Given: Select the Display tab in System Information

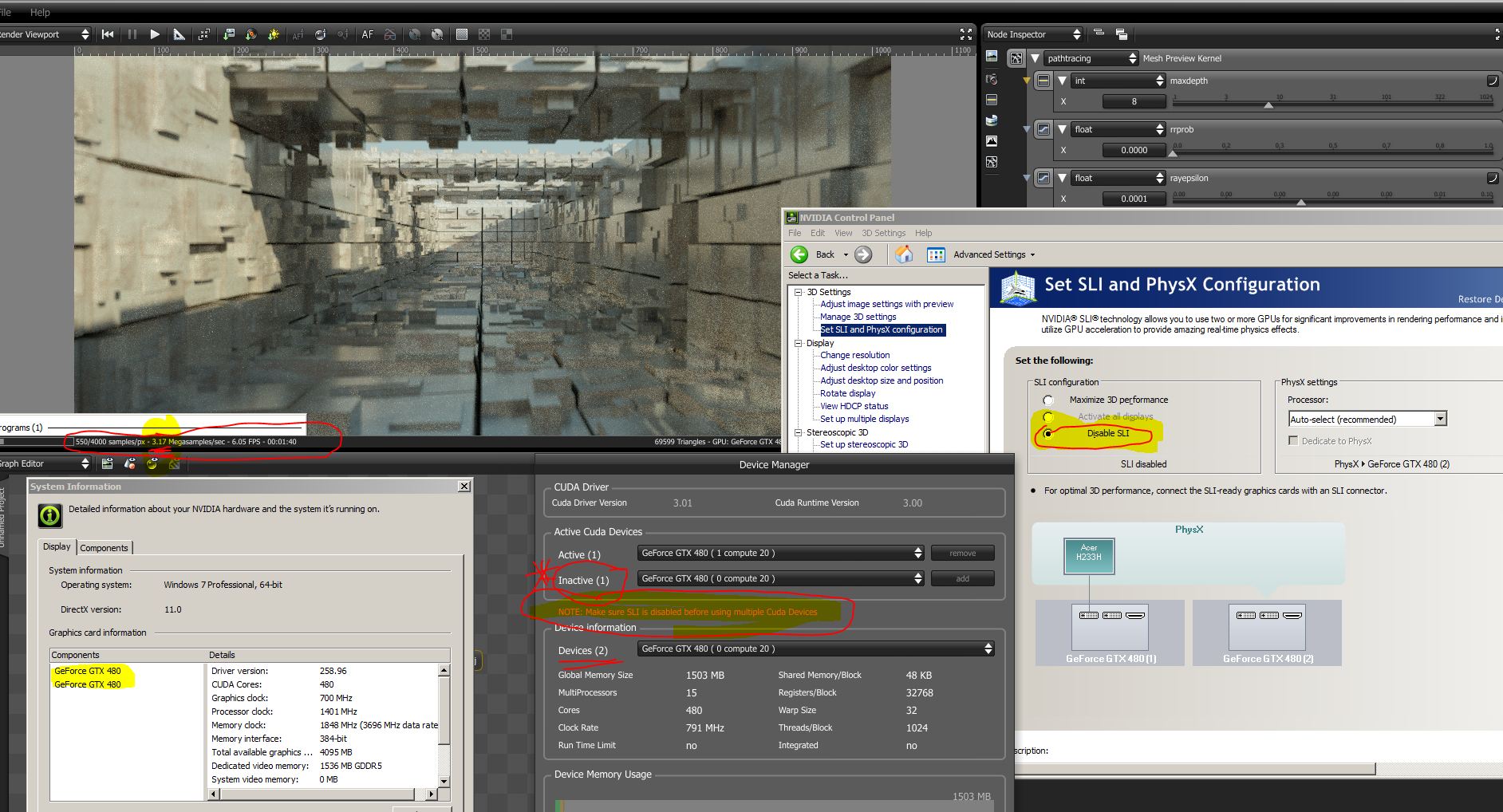Looking at the screenshot, I should [57, 546].
